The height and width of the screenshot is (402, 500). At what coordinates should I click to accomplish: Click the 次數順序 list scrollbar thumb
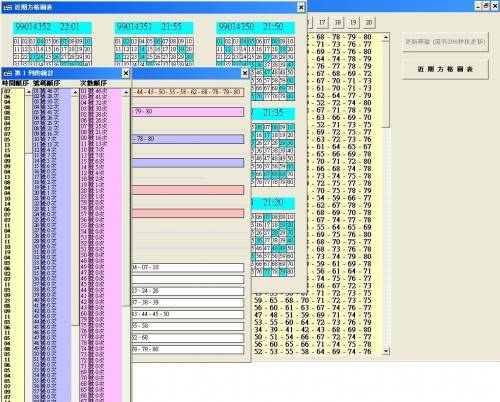[126, 201]
